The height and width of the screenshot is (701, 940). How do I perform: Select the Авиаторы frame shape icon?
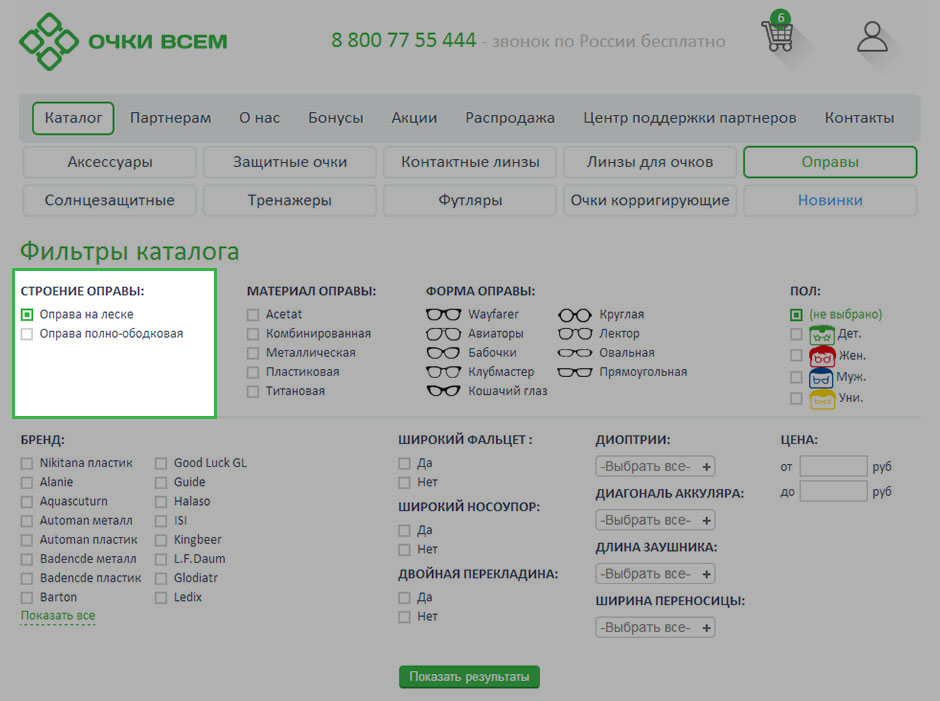443,334
